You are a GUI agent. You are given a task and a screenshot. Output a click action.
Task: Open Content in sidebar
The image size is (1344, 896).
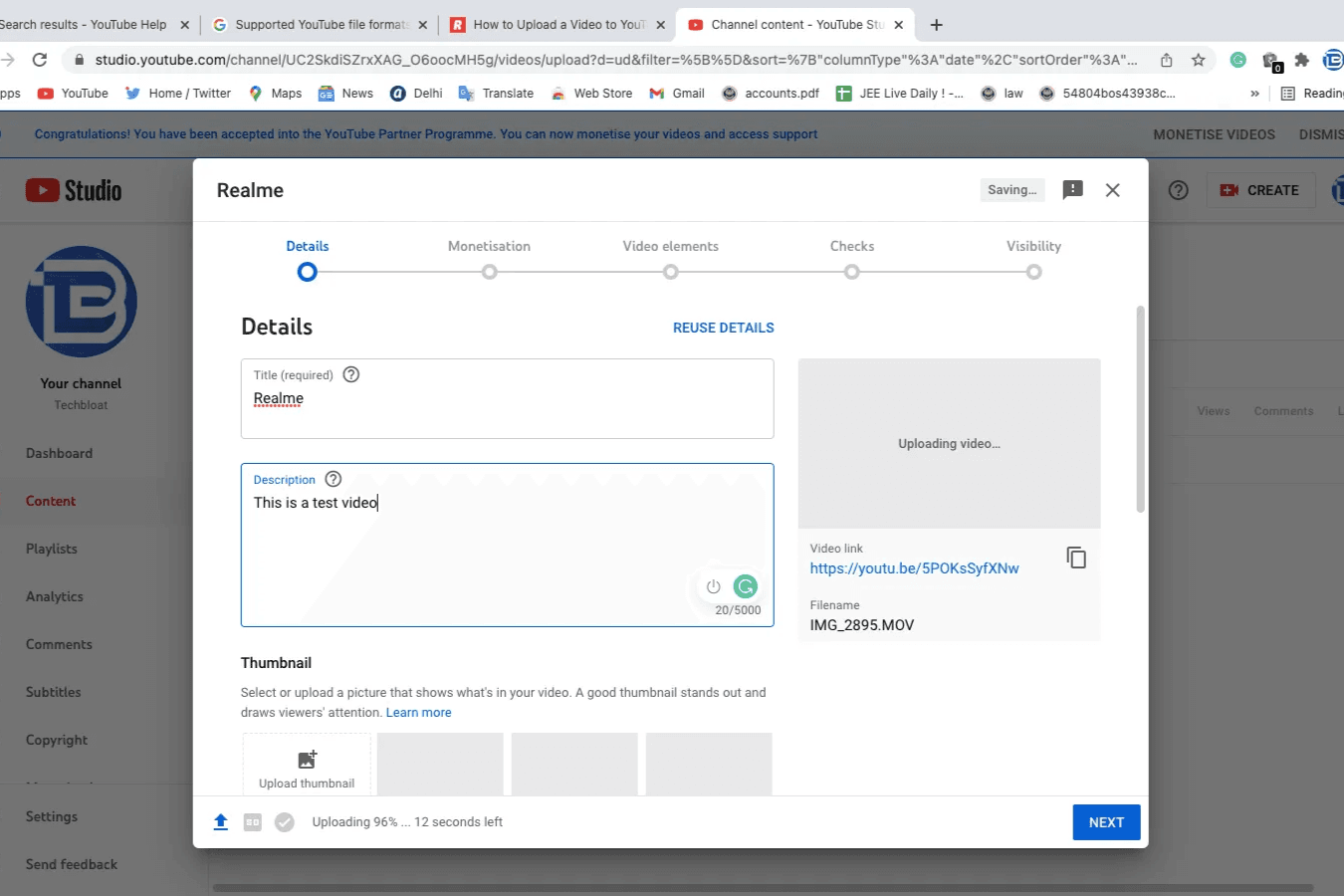tap(51, 501)
